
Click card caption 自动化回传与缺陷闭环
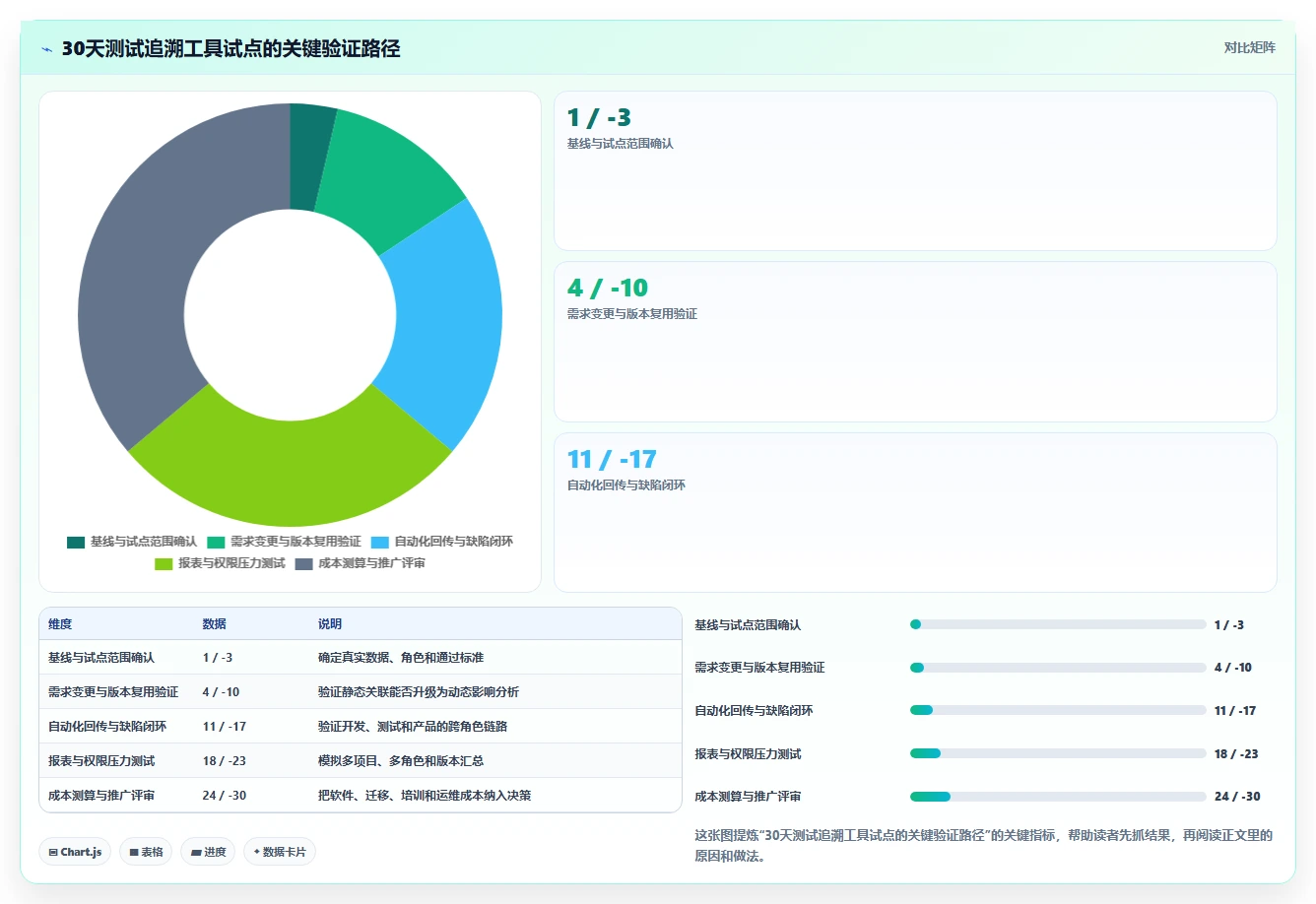coord(625,485)
